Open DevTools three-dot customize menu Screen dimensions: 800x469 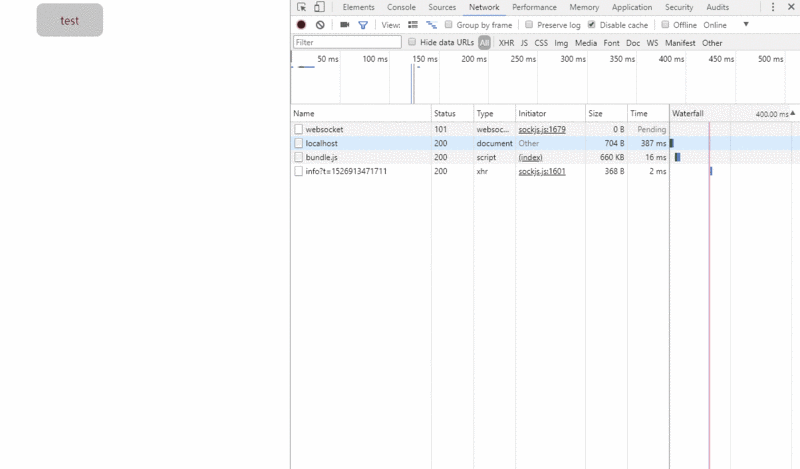coord(773,7)
